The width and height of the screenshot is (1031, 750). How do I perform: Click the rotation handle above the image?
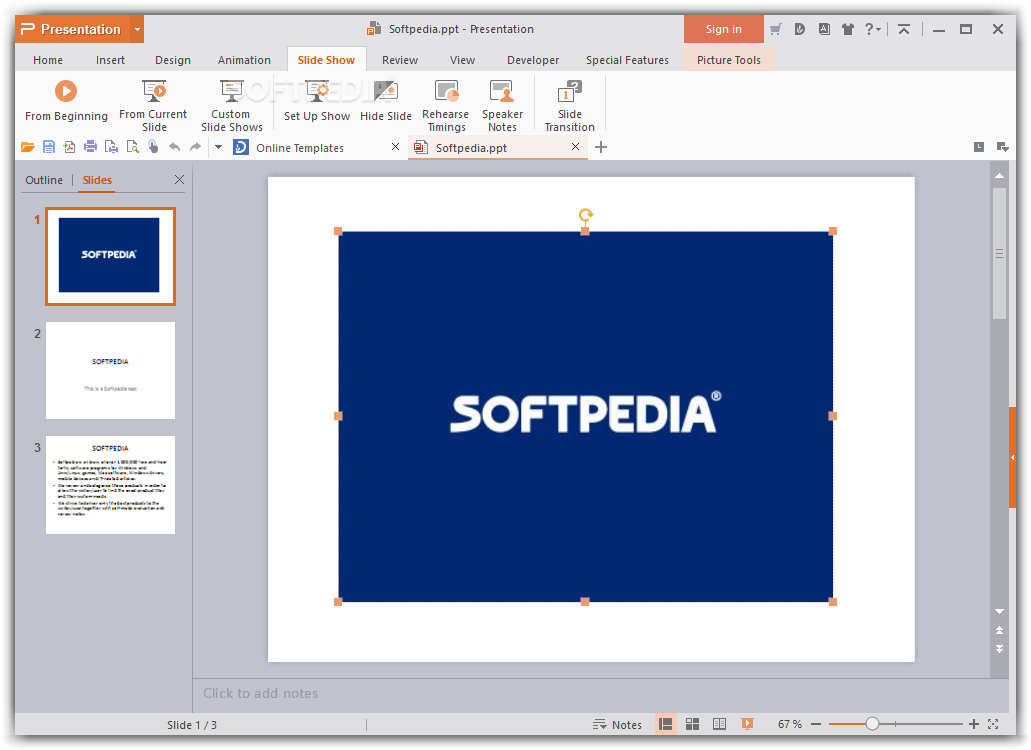pos(585,214)
